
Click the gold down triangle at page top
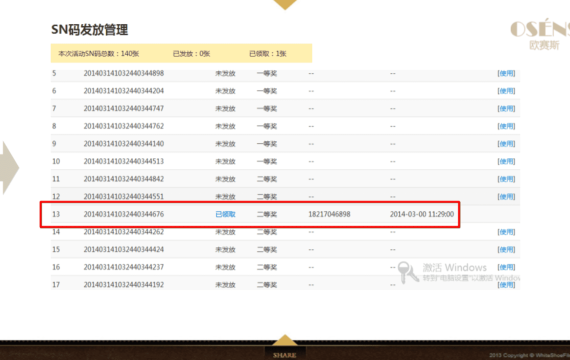click(x=285, y=5)
